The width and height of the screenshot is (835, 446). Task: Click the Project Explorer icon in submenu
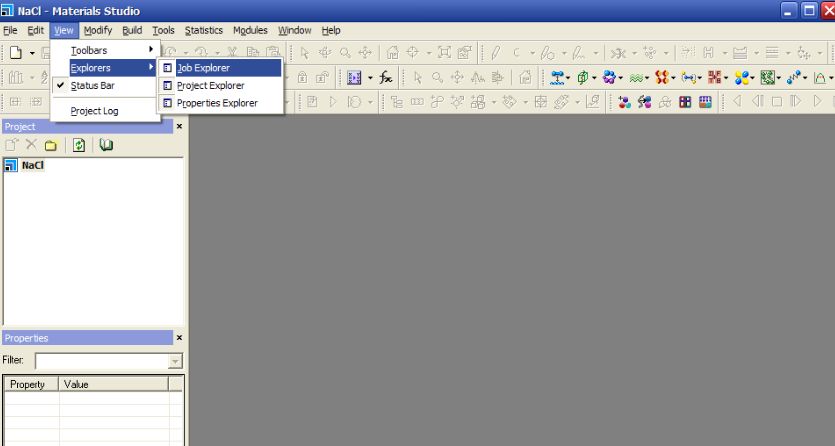[167, 86]
